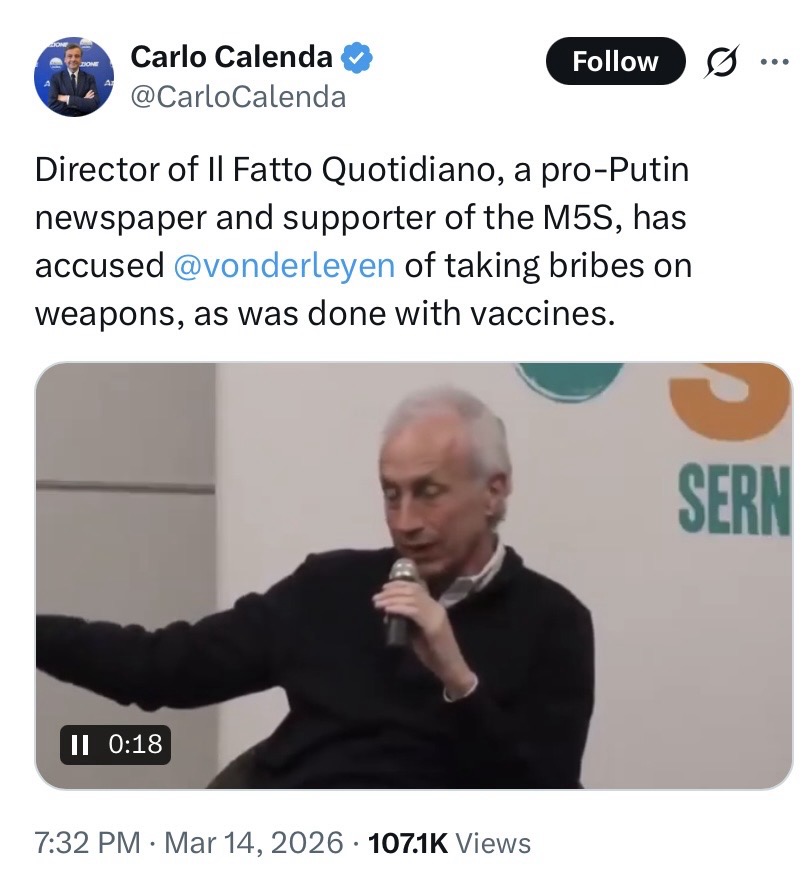This screenshot has height=875, width=812.
Task: Follow Carlo Calenda with the Follow button
Action: [615, 61]
